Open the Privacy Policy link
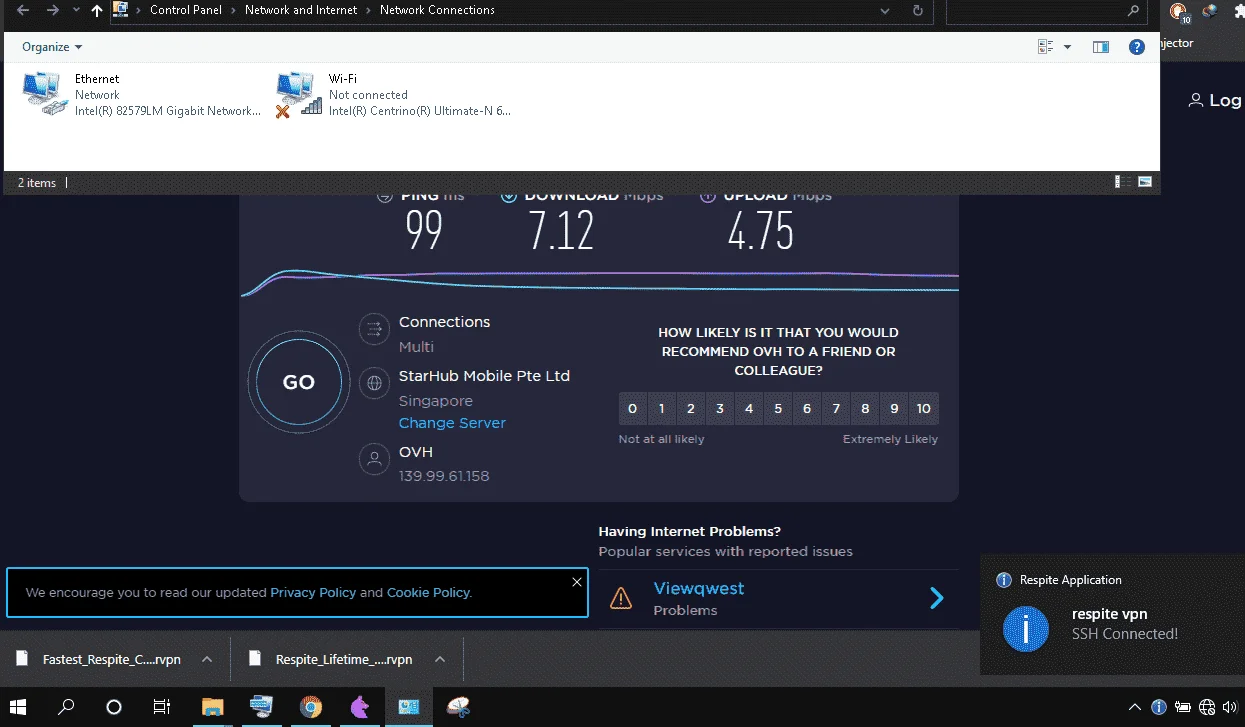The image size is (1245, 727). coord(313,592)
